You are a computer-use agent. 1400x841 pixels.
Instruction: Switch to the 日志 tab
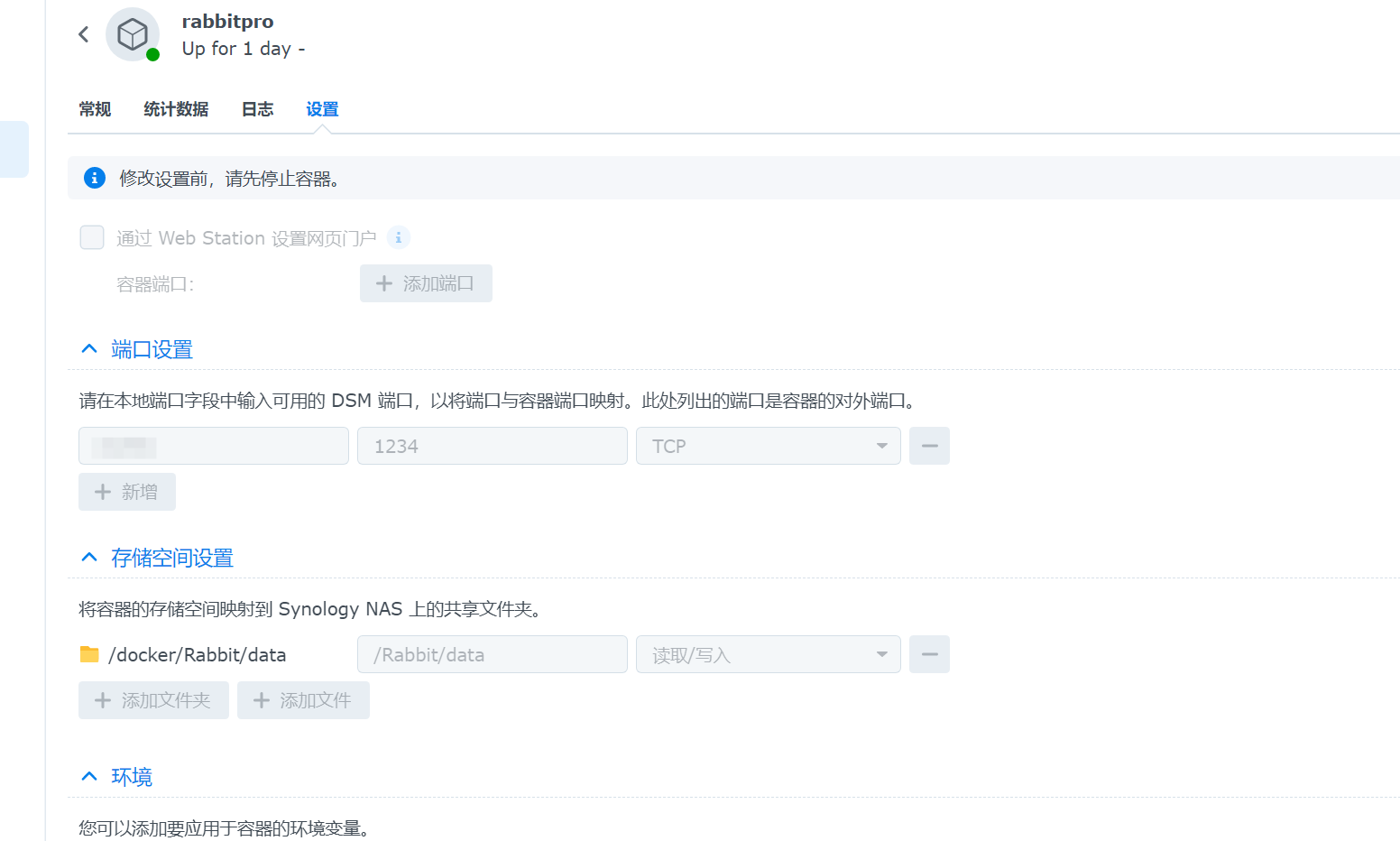point(257,109)
